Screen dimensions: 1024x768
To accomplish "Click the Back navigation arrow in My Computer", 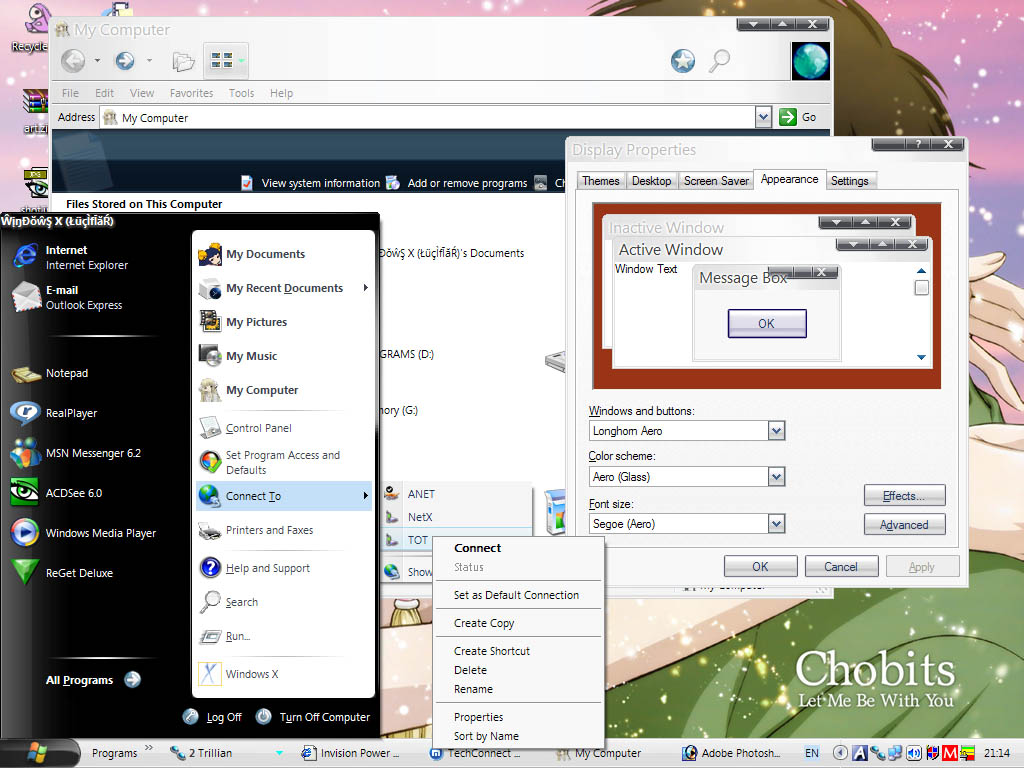I will point(76,60).
